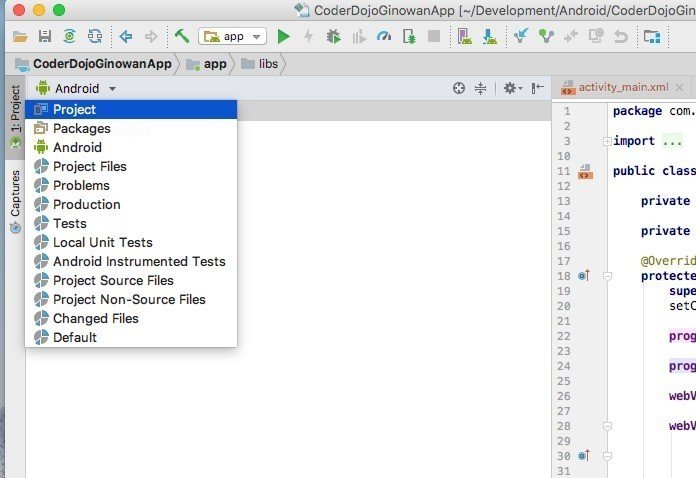Hide the Project panel with the hide icon

(x=538, y=88)
